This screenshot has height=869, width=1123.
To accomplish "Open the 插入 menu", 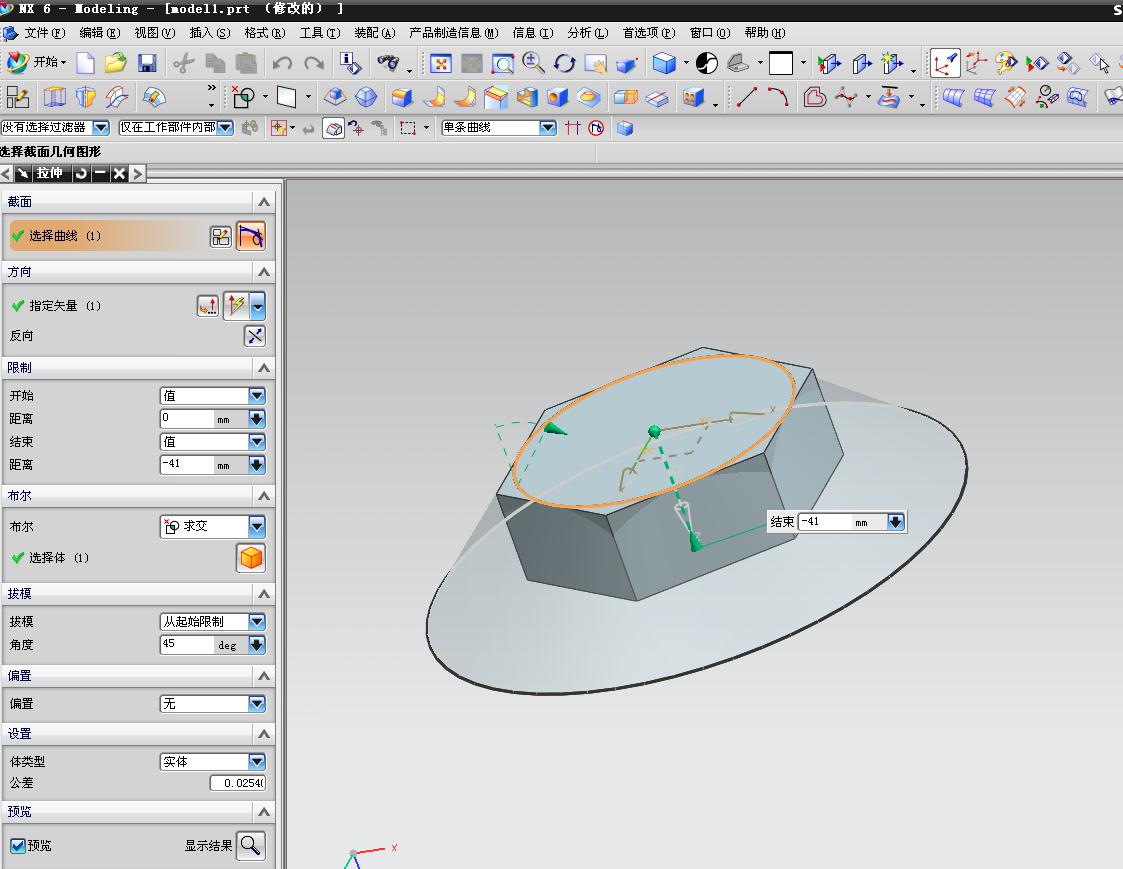I will click(x=209, y=33).
